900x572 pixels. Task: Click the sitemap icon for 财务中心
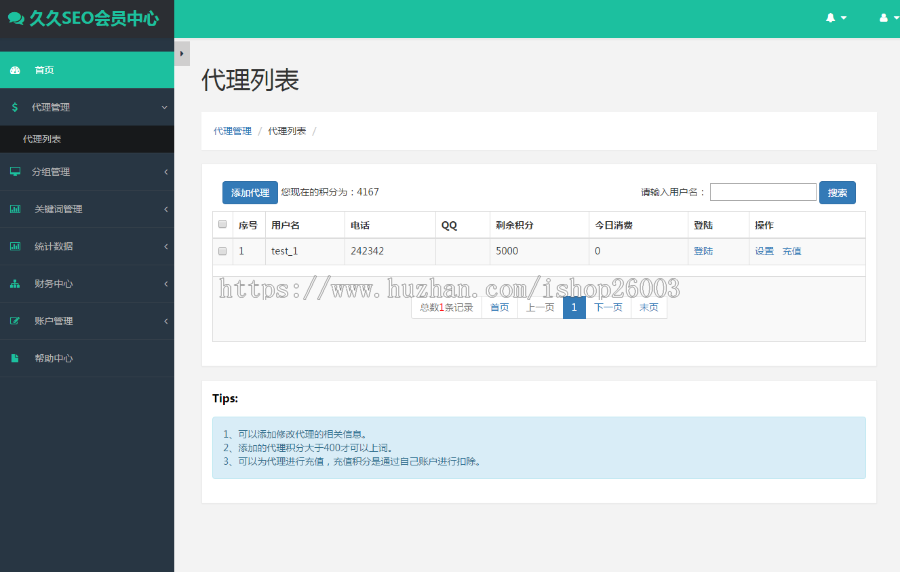[15, 283]
